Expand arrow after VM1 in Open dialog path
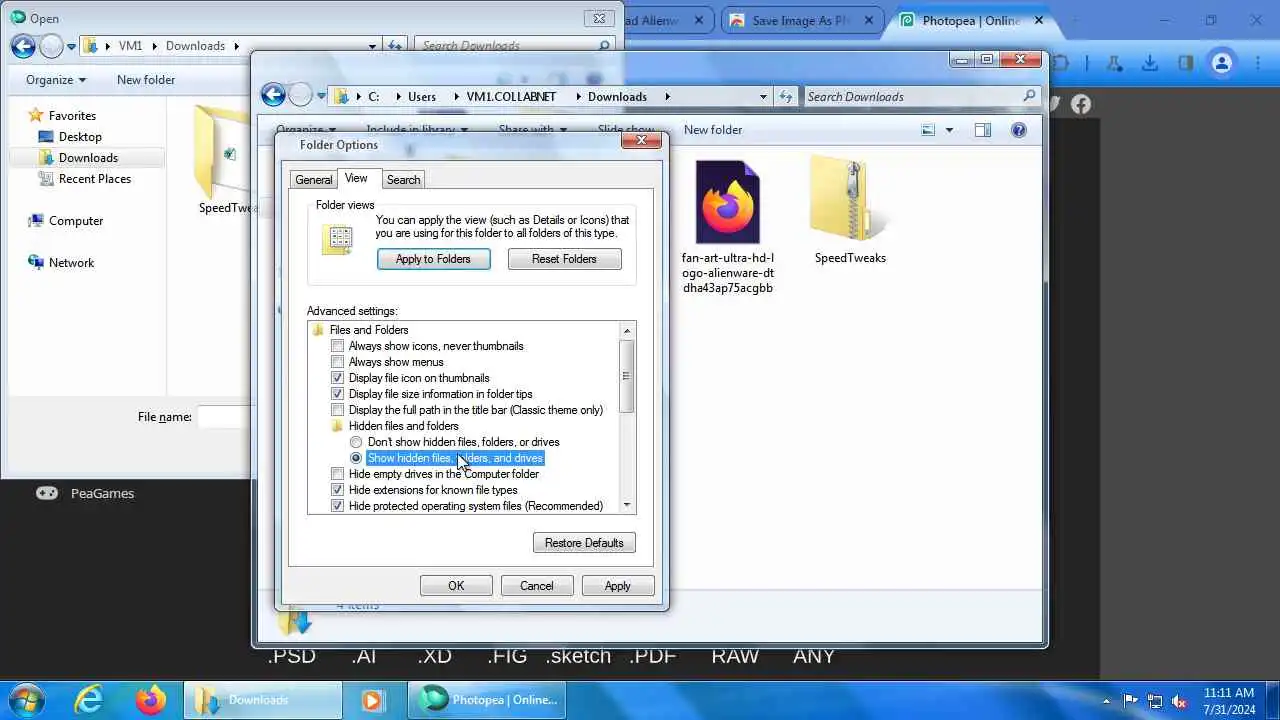1280x720 pixels. coord(153,46)
